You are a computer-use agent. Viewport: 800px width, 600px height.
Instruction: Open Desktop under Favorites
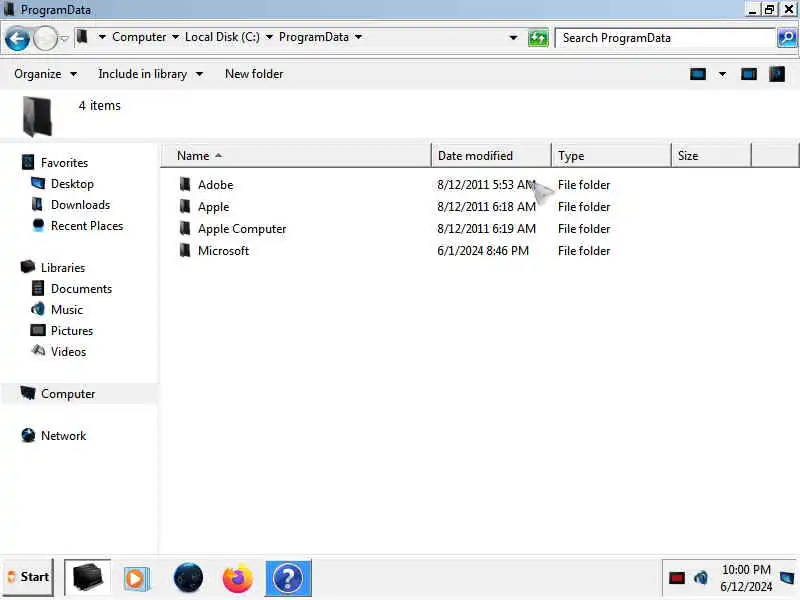72,184
